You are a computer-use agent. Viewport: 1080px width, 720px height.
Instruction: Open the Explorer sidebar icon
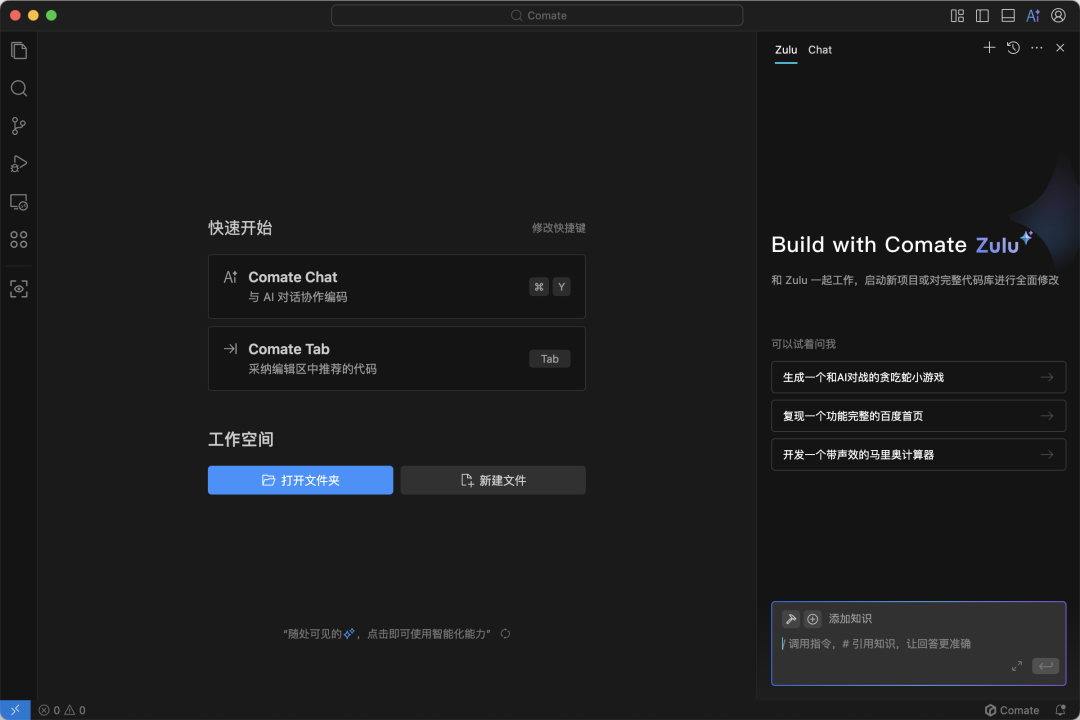pyautogui.click(x=19, y=50)
